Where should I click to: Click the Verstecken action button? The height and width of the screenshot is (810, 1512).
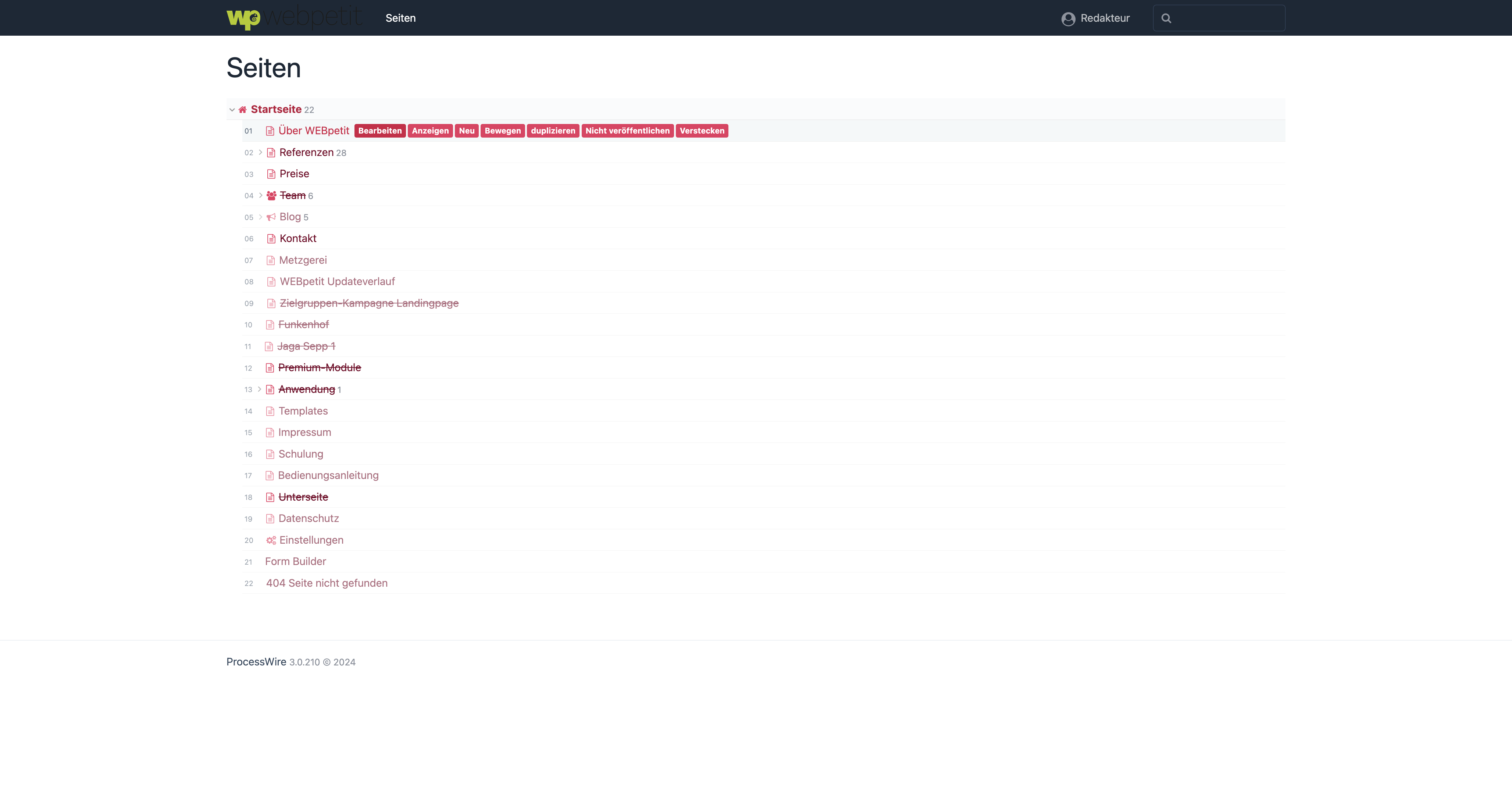pyautogui.click(x=702, y=131)
